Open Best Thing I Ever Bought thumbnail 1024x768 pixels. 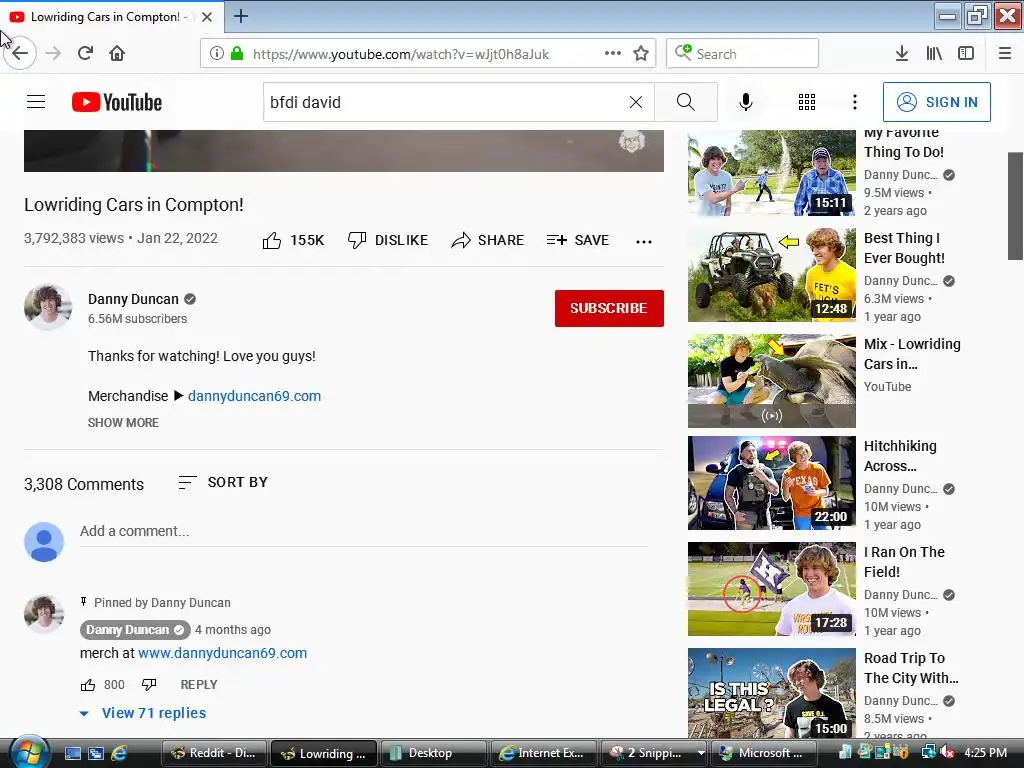point(771,274)
